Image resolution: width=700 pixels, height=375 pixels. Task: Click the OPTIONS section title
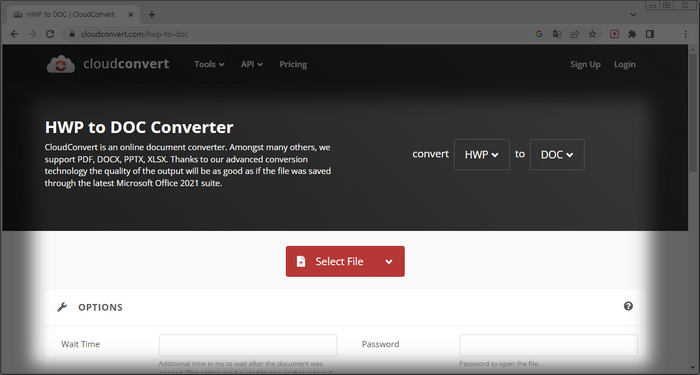[100, 307]
